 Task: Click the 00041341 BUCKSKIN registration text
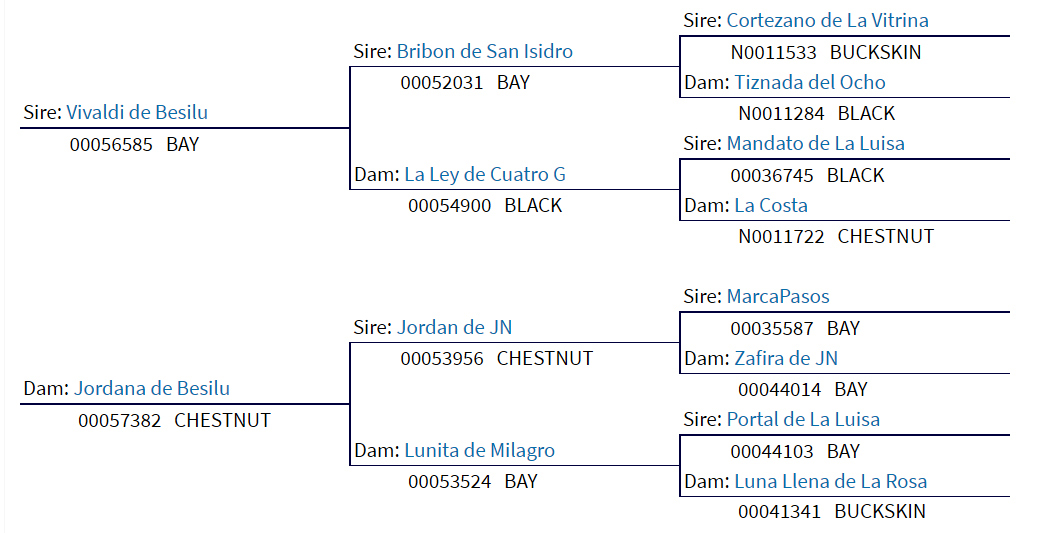click(832, 511)
